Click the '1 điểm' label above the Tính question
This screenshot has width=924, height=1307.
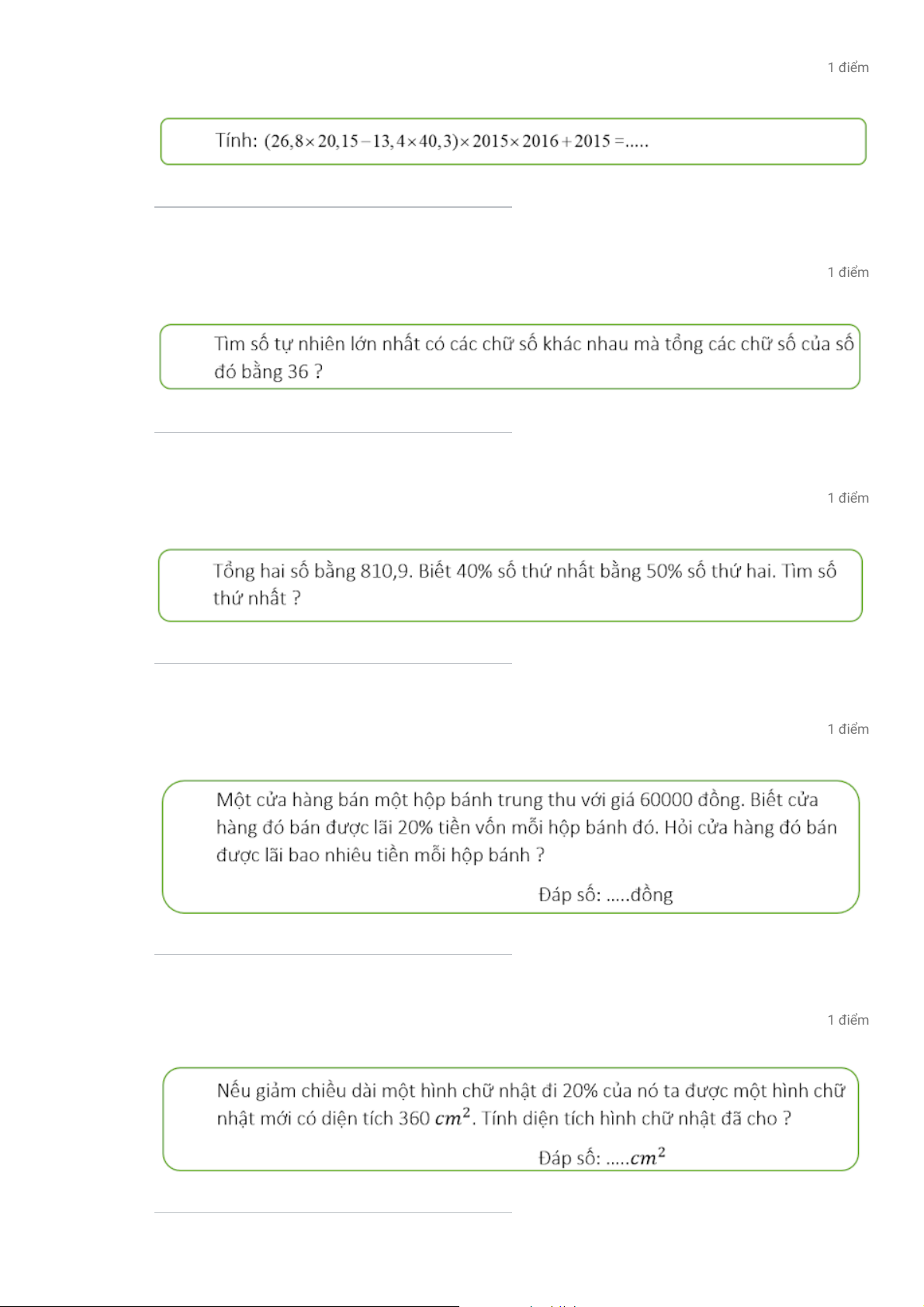(848, 67)
